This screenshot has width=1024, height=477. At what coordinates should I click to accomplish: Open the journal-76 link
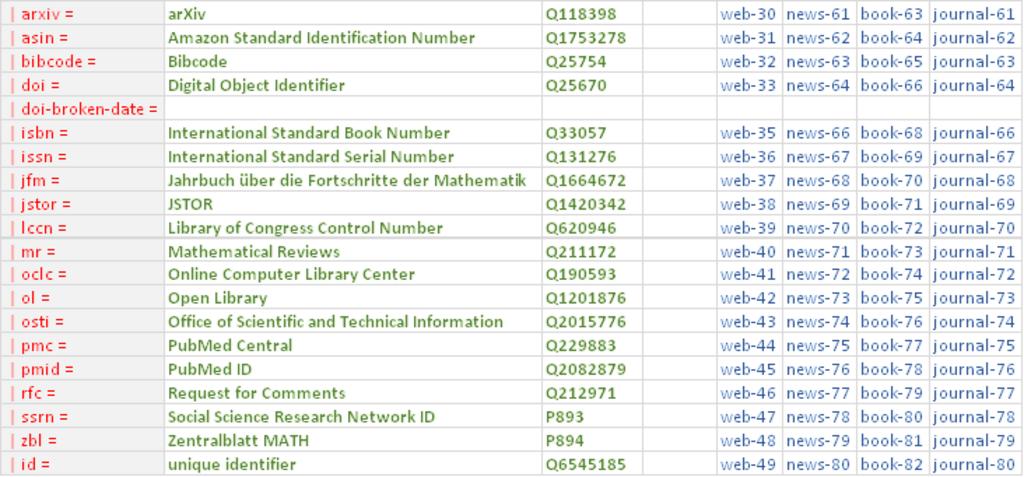[974, 370]
